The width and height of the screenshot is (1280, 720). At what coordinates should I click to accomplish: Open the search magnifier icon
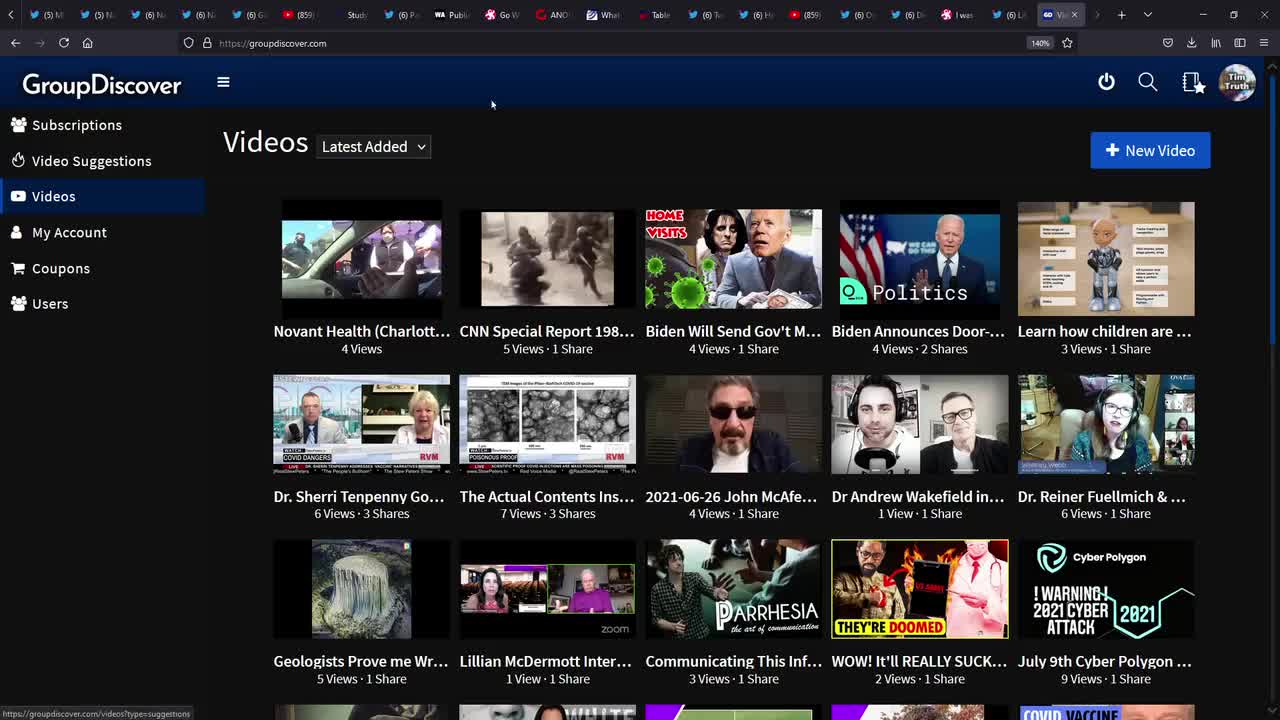coord(1148,82)
